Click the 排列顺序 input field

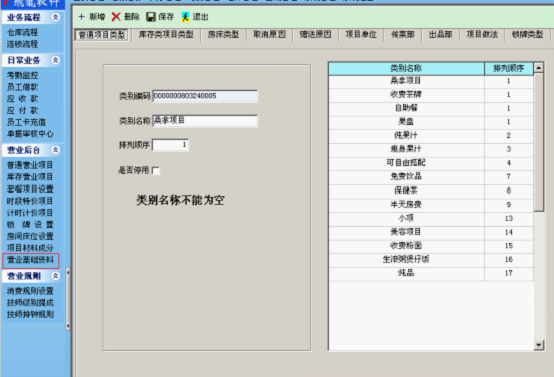(170, 145)
